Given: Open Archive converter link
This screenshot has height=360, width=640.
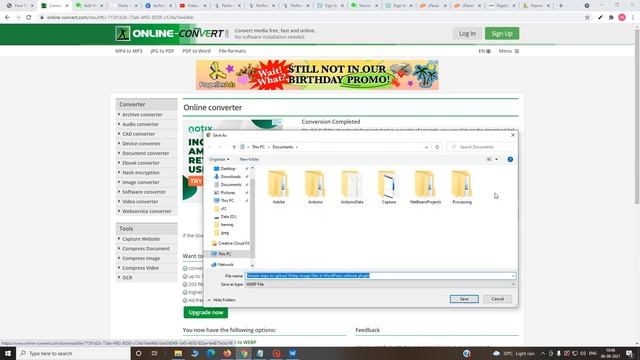Looking at the screenshot, I should [x=142, y=115].
